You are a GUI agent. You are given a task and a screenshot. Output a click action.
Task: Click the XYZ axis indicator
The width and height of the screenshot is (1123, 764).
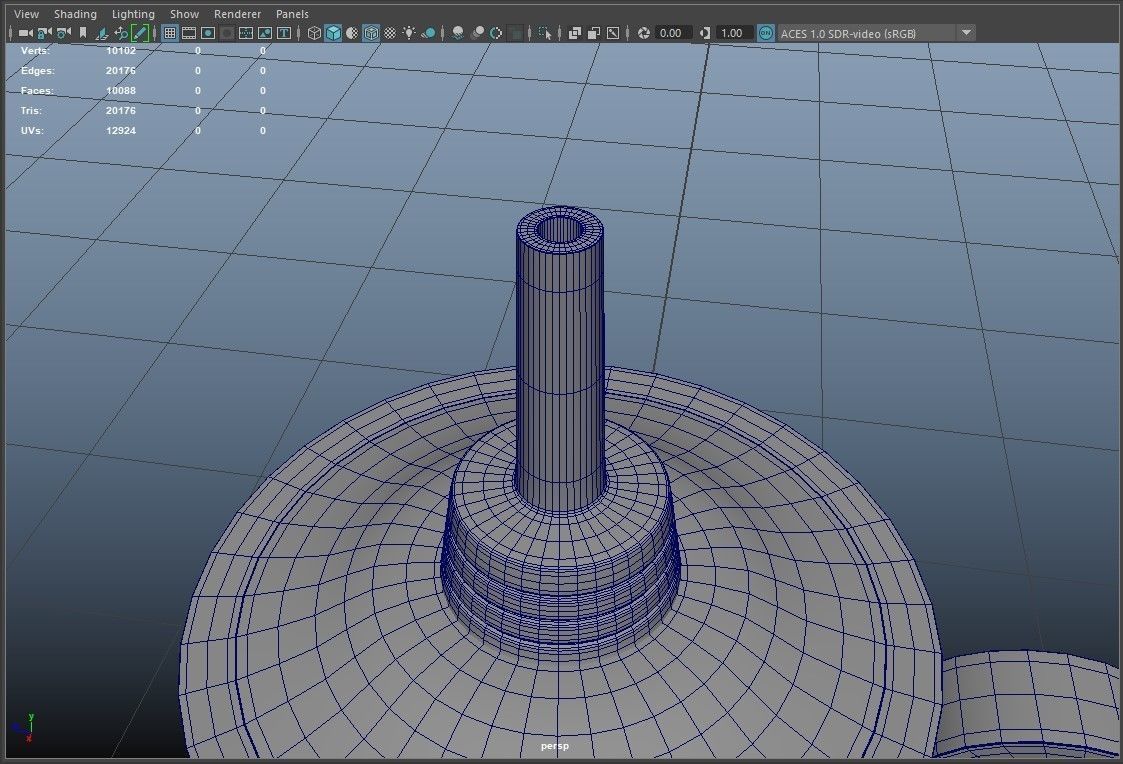(x=23, y=727)
